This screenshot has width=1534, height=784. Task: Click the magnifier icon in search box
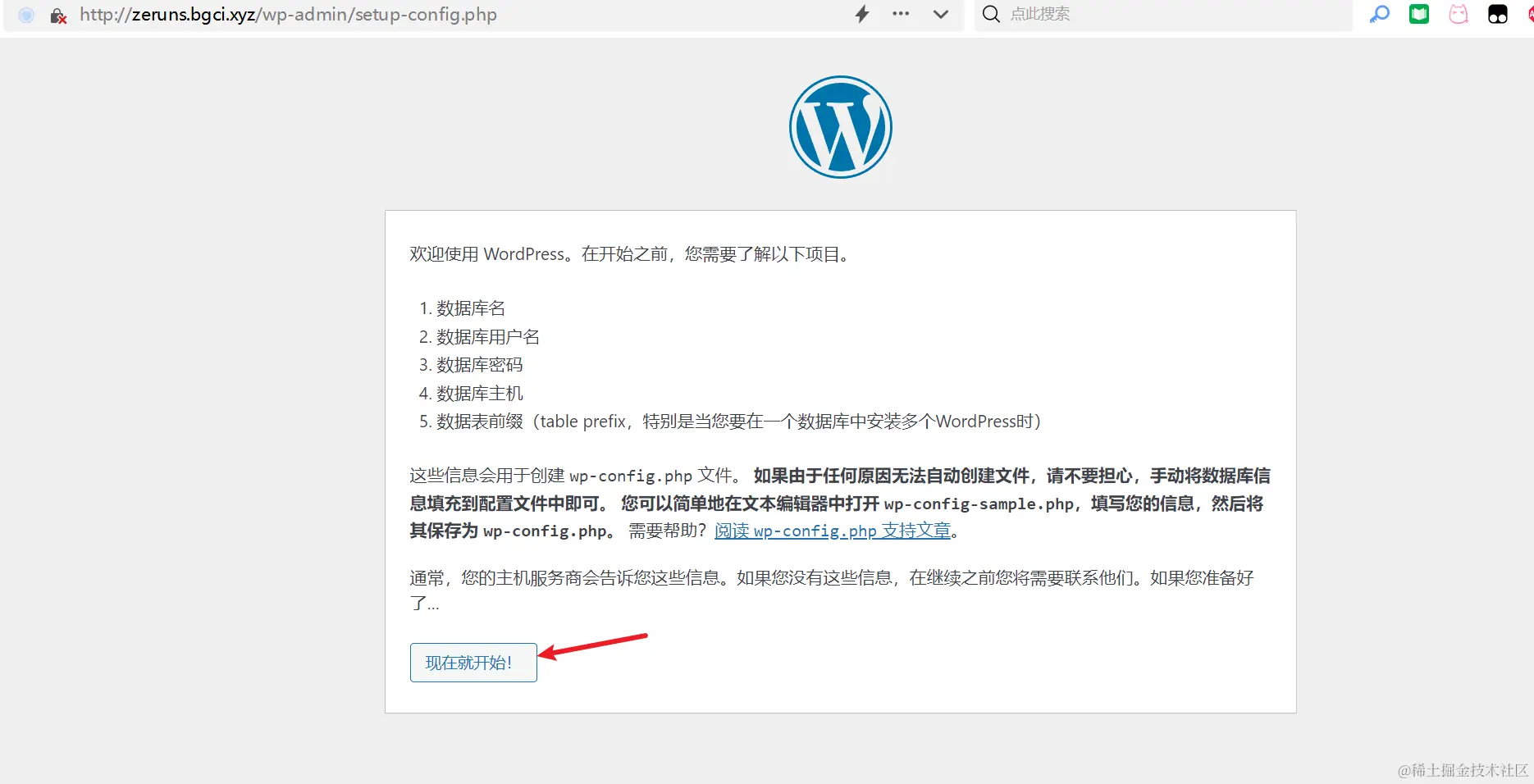tap(991, 14)
